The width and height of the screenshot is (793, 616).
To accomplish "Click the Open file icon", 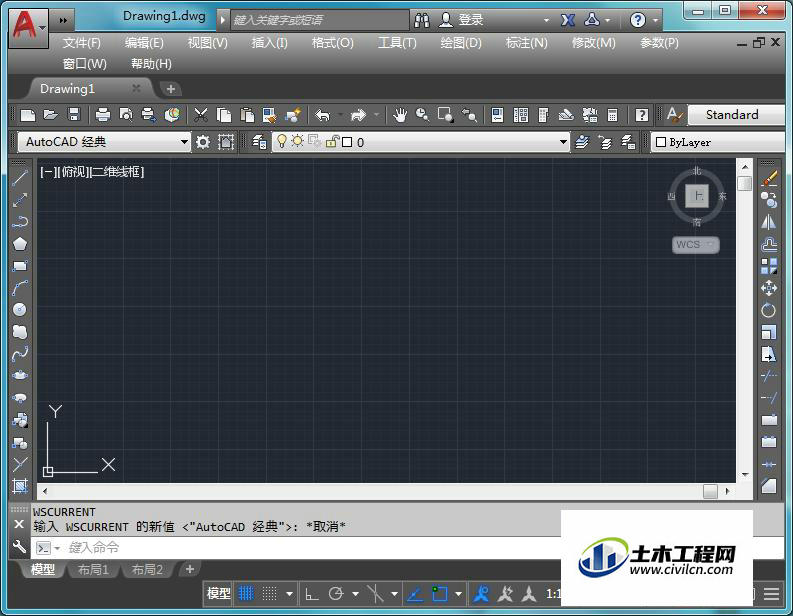I will click(x=51, y=115).
